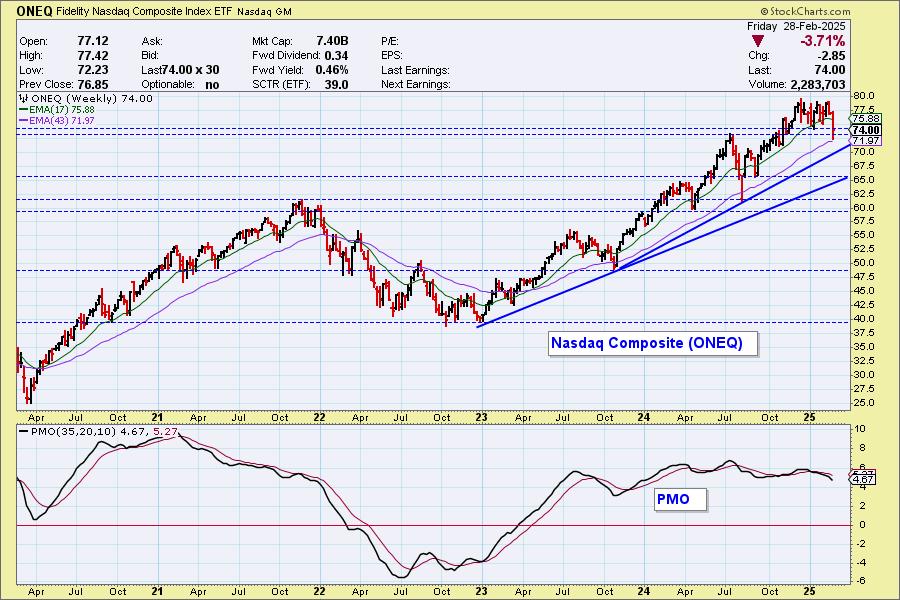This screenshot has height=600, width=900.
Task: Click the Fidelity Nasdaq Composite Index ETF name
Action: [x=144, y=11]
